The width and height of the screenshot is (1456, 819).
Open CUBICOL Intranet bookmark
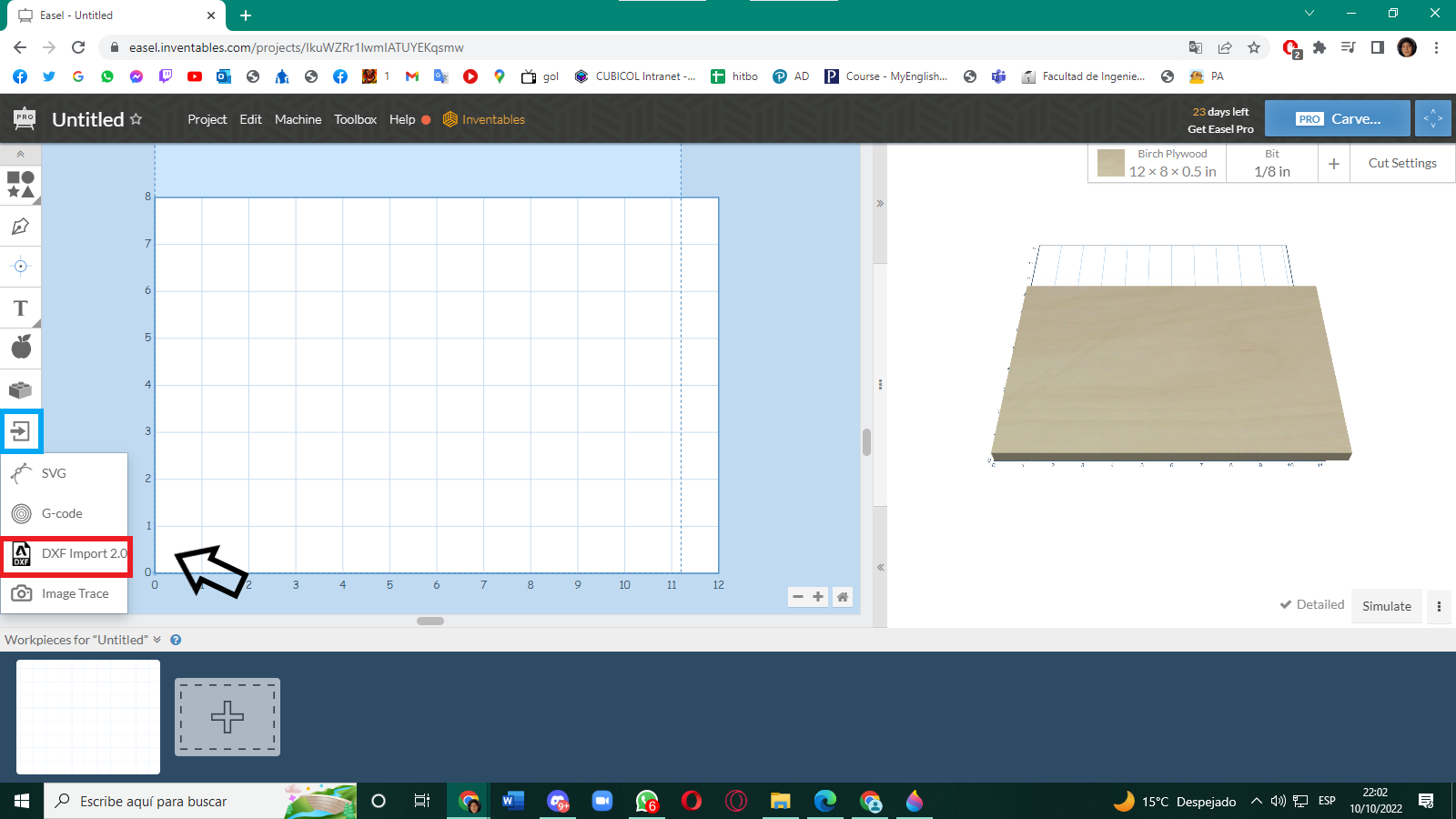(x=635, y=76)
